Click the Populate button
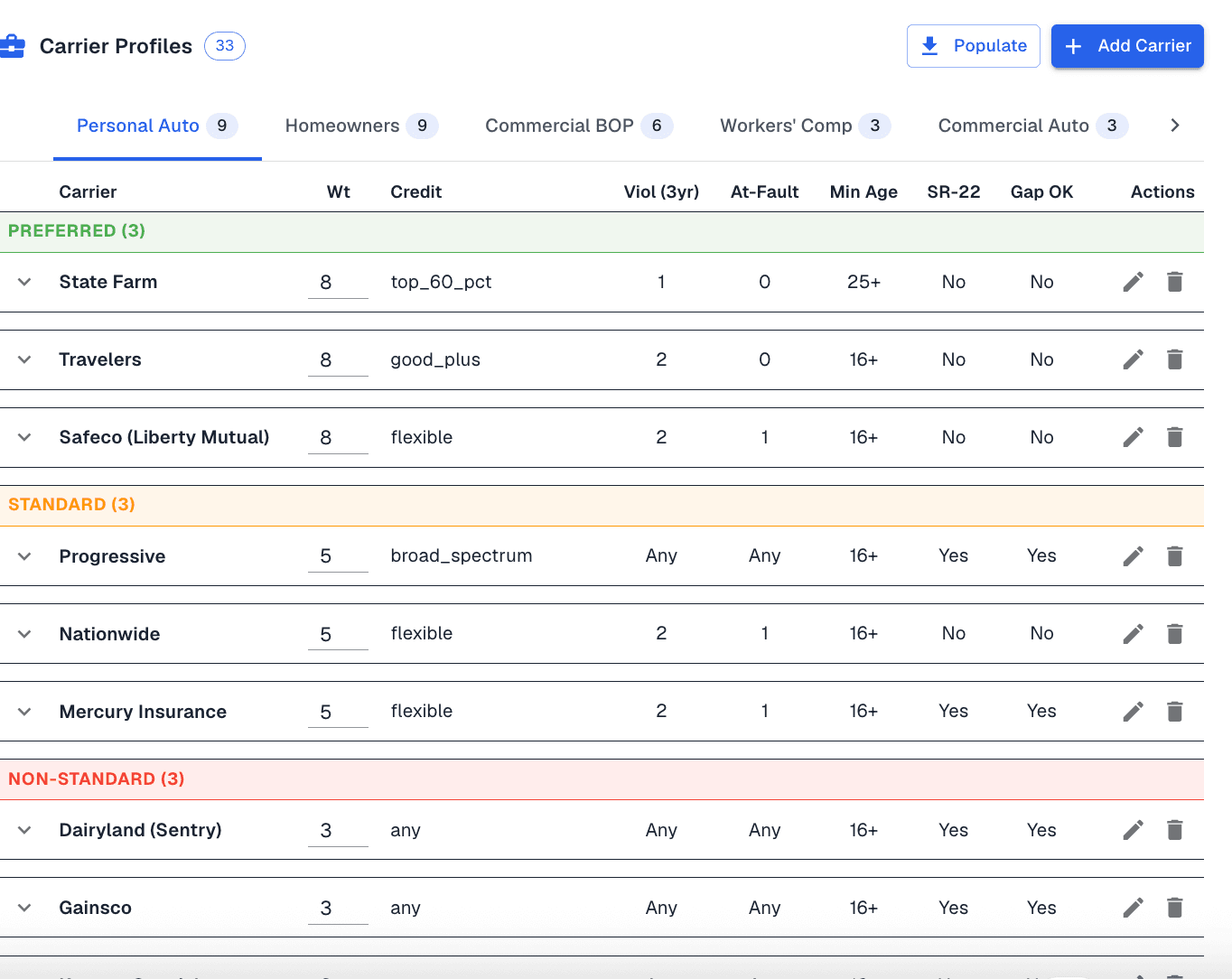This screenshot has width=1232, height=979. click(973, 46)
